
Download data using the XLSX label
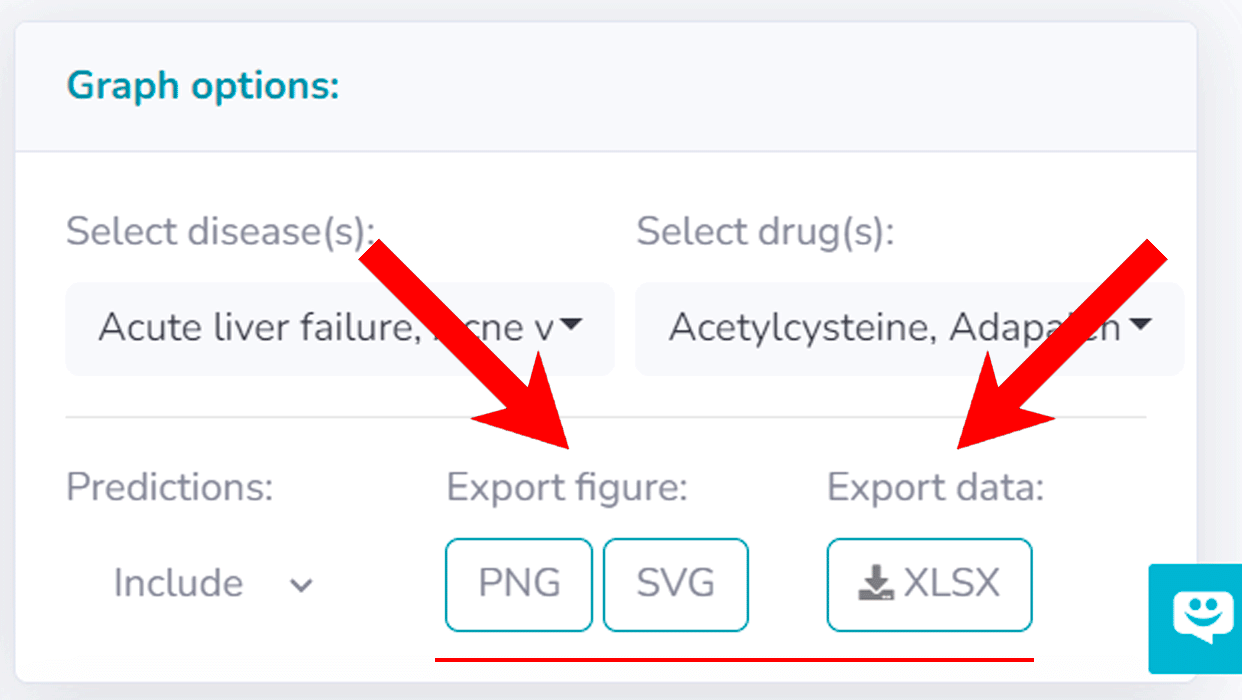click(x=951, y=584)
